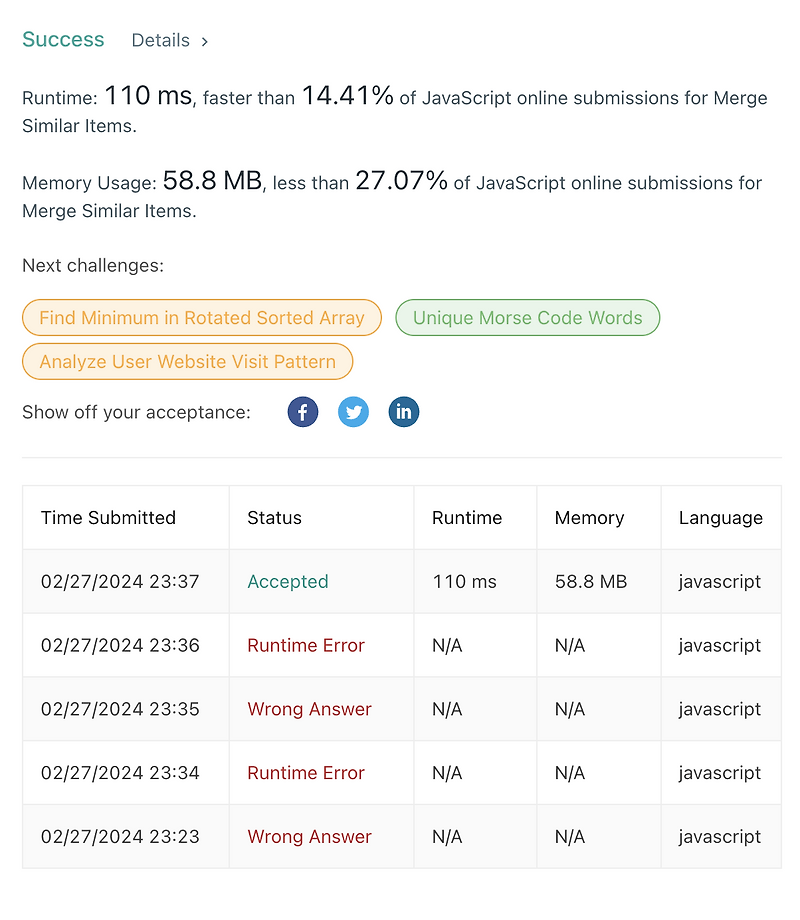The image size is (800, 920).
Task: Click the Runtime Error row from 23:34
Action: [x=306, y=772]
